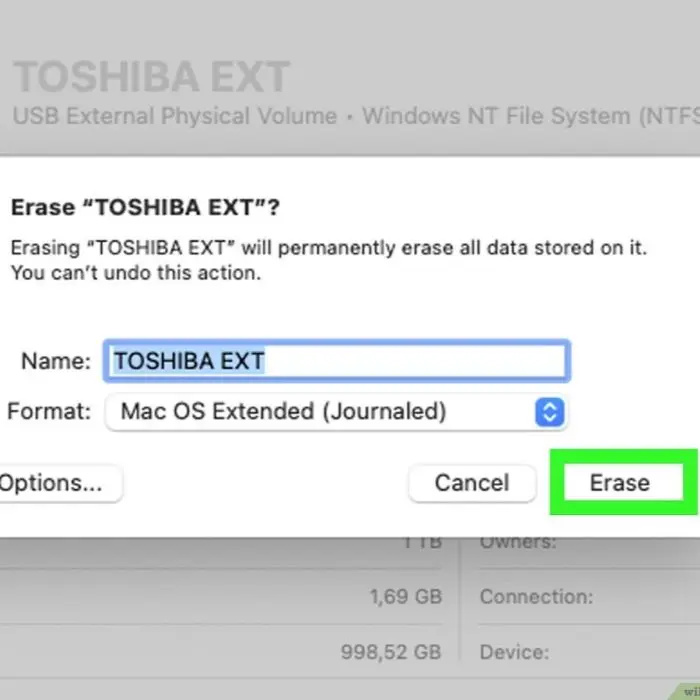Click the 1,69 GB value in background
Screen dimensions: 700x700
pos(406,596)
